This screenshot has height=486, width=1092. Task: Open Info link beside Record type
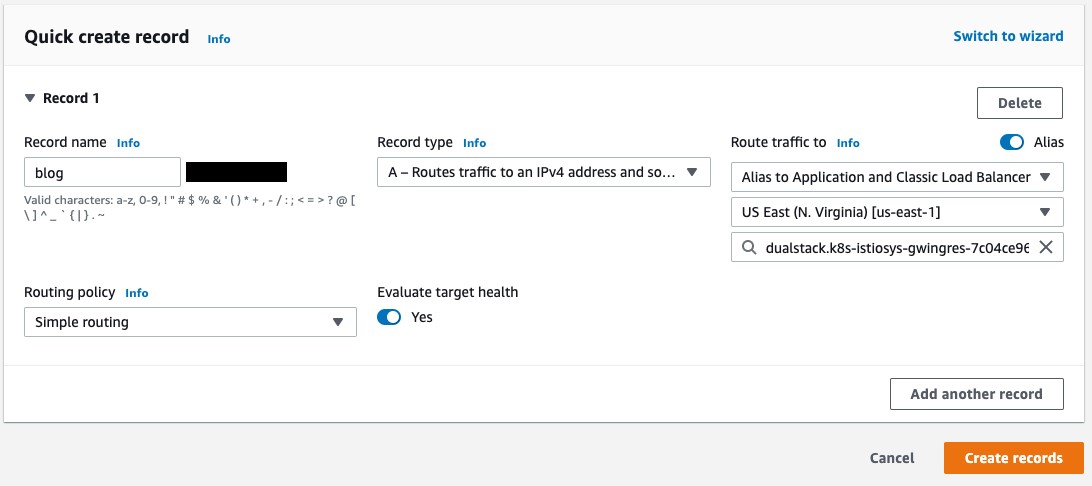tap(474, 143)
